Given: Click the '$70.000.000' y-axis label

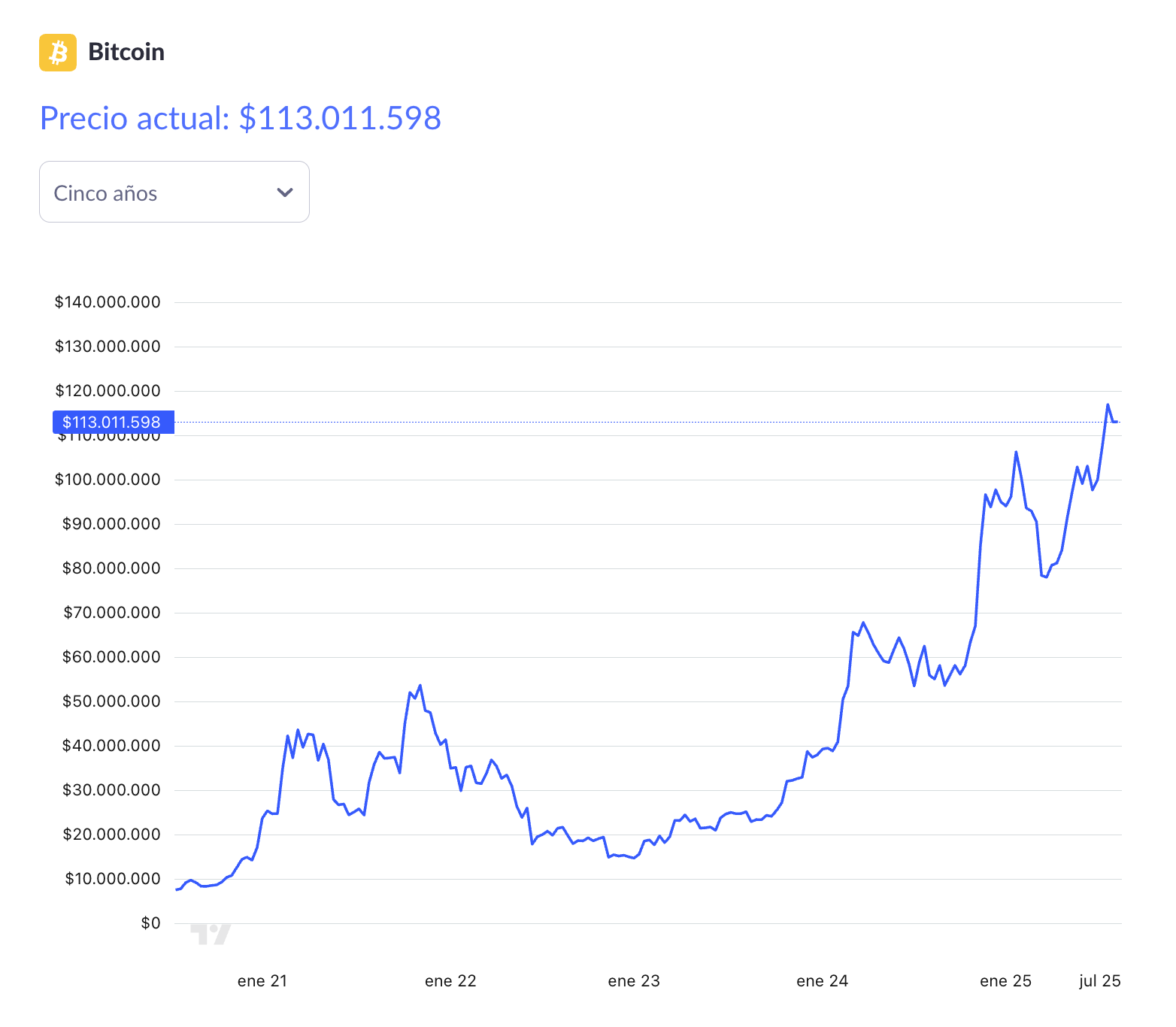Looking at the screenshot, I should click(111, 613).
